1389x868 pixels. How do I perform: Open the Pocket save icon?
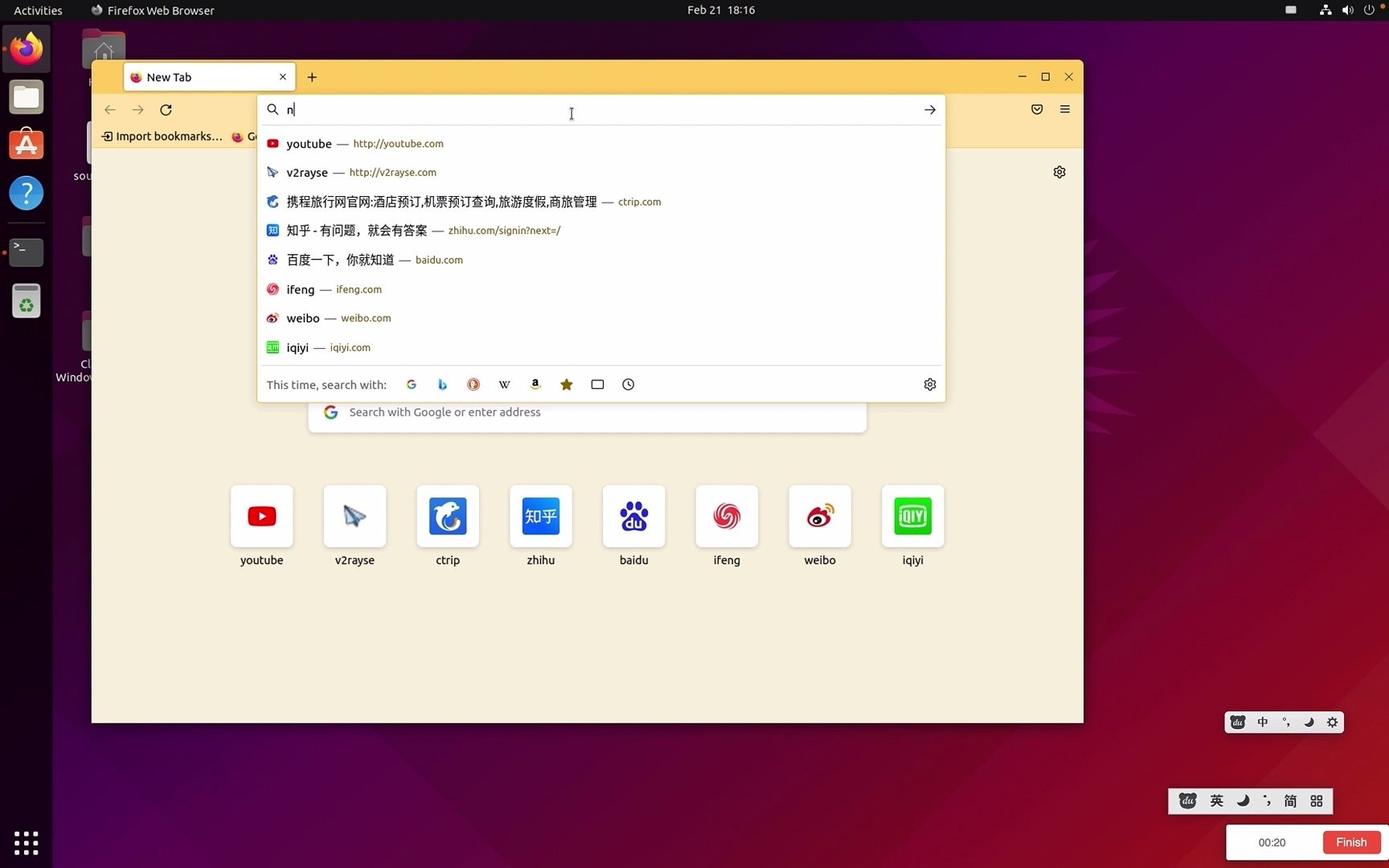(x=1037, y=109)
